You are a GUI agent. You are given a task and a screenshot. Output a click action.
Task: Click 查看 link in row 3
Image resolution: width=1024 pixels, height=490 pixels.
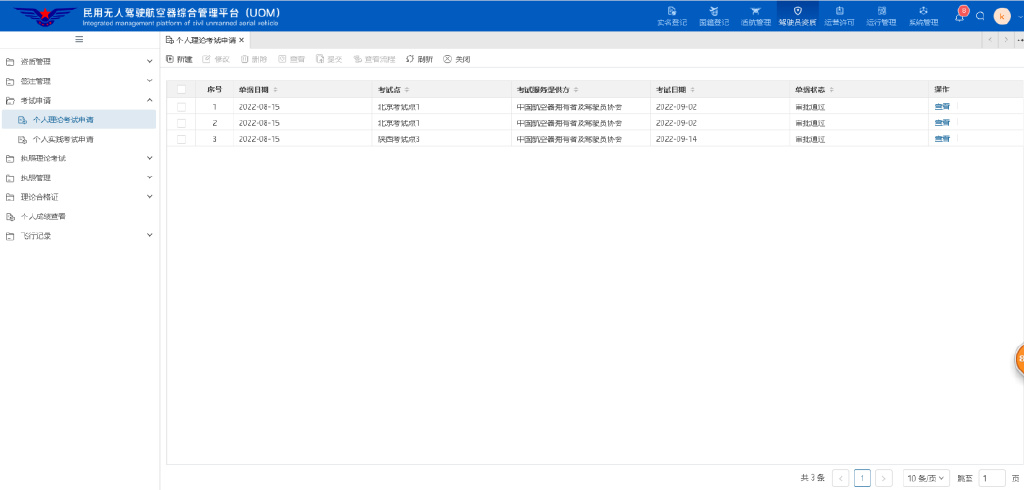pyautogui.click(x=942, y=139)
